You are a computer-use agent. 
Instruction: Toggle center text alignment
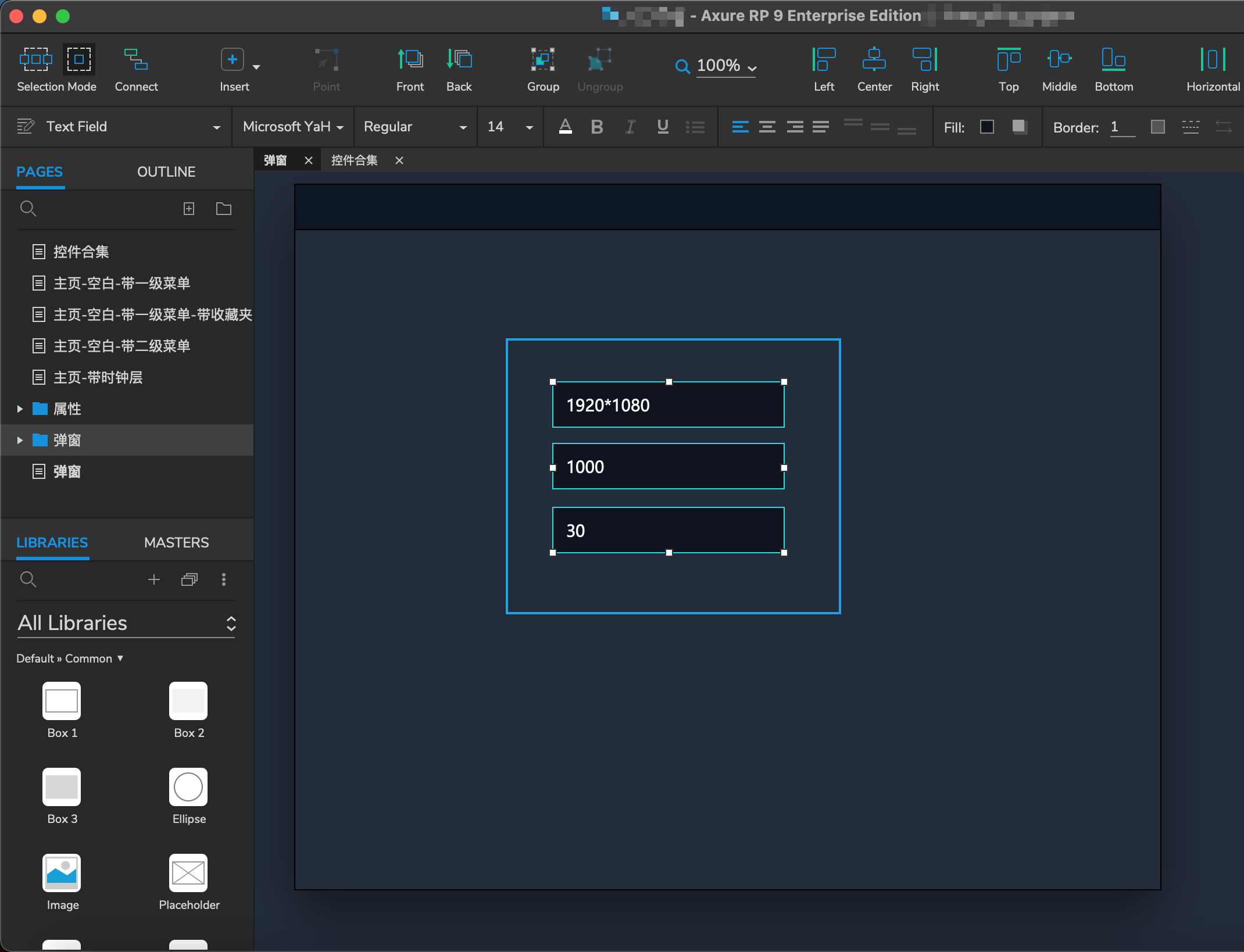767,127
